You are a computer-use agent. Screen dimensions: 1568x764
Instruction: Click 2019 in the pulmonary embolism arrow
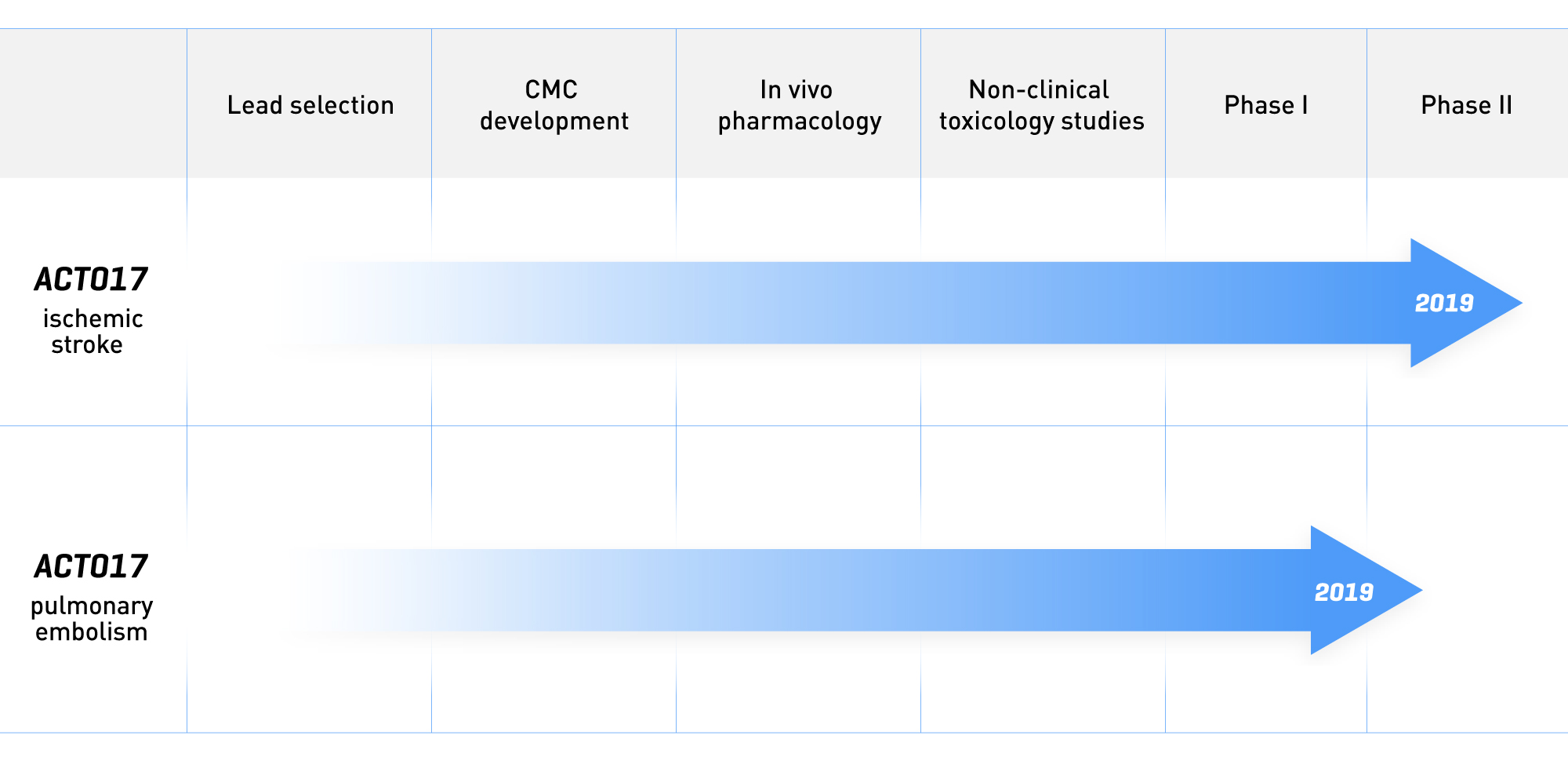tap(1344, 591)
